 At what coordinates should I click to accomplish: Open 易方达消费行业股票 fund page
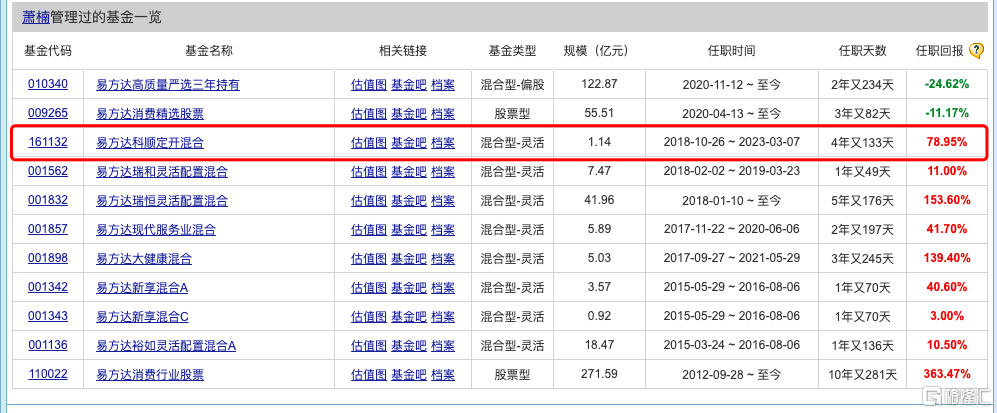(150, 375)
